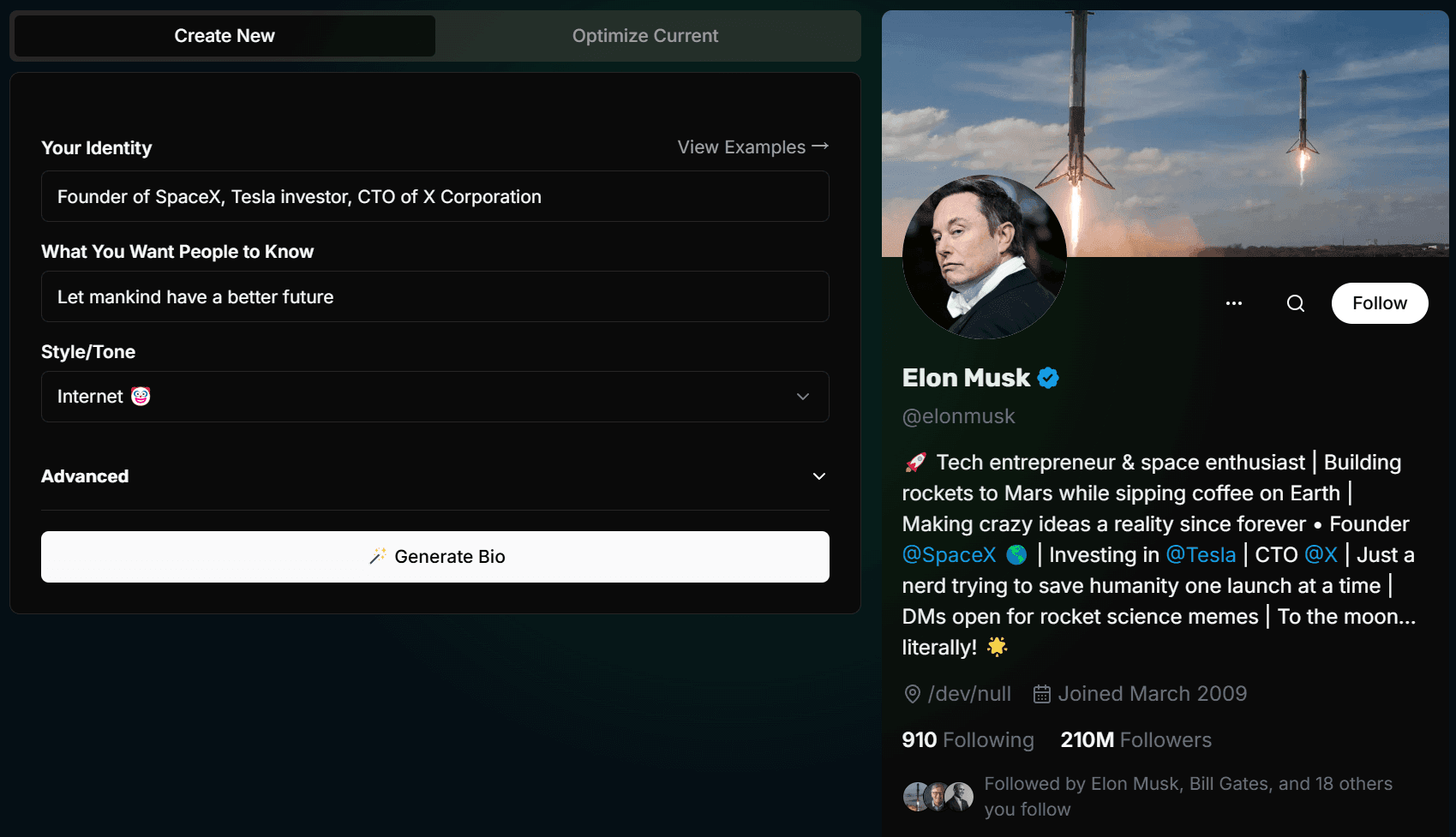Screen dimensions: 1456x837
Task: Select the Create New tab
Action: point(225,36)
